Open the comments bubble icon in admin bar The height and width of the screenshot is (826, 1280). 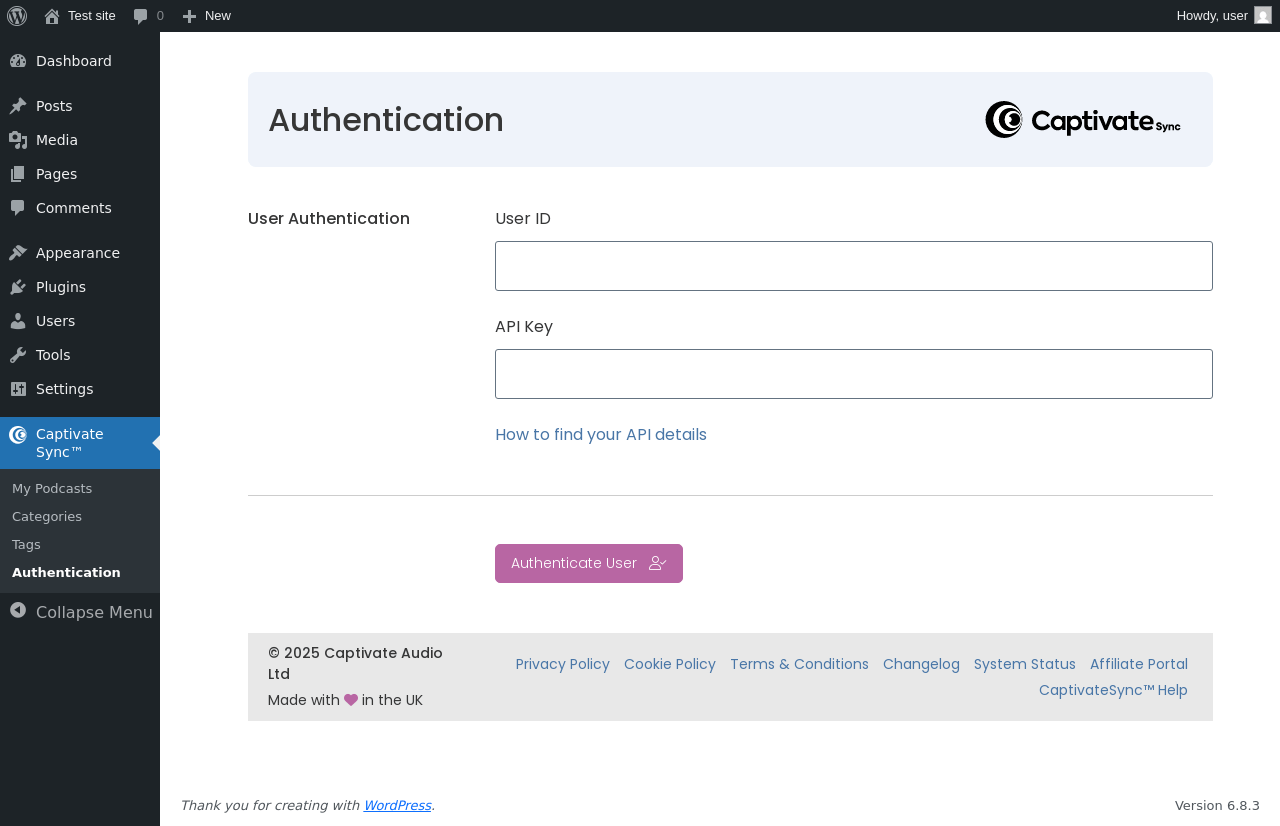click(141, 16)
